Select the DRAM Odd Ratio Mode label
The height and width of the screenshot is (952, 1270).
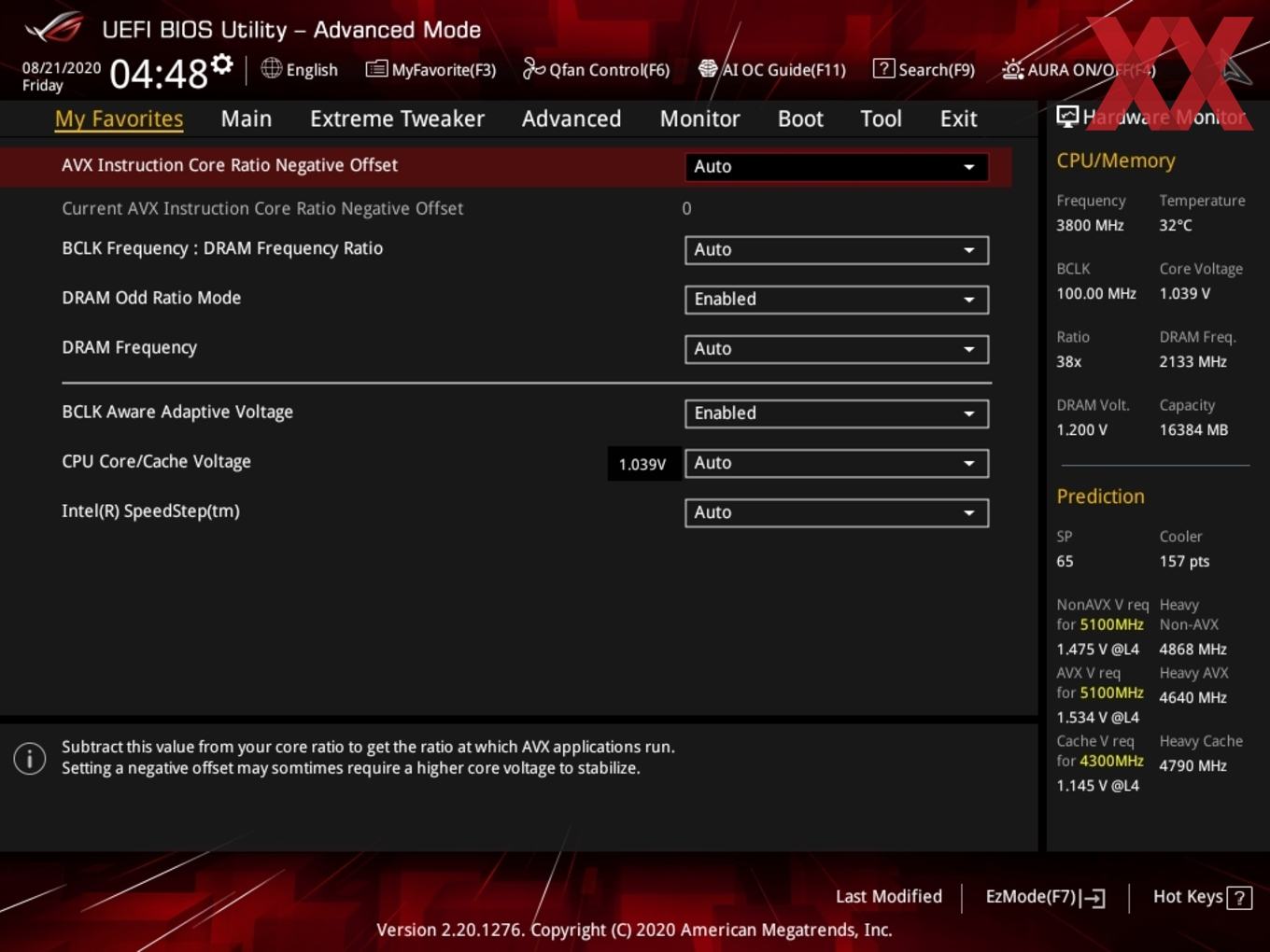point(151,298)
